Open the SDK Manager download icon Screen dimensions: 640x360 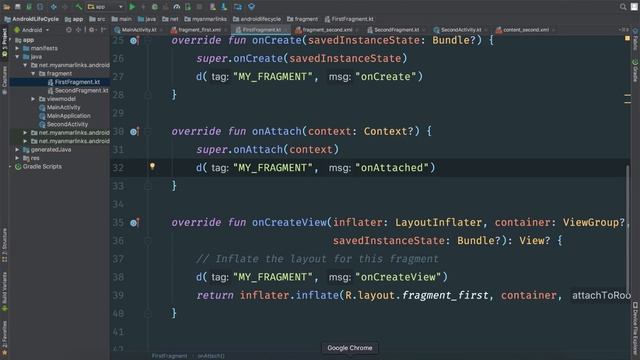tap(224, 7)
